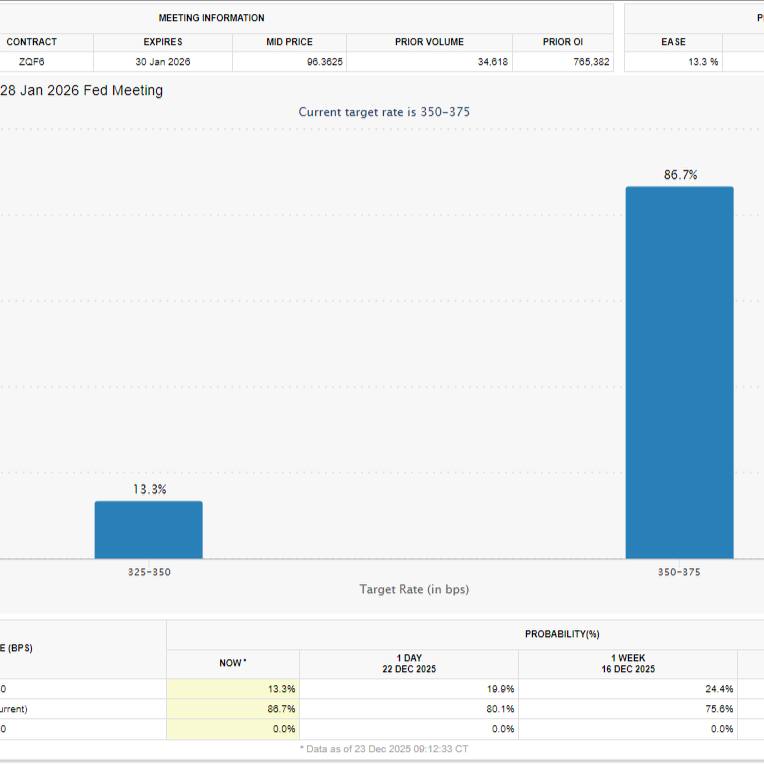This screenshot has width=764, height=764.
Task: Click the PRIOR OI column header
Action: pyautogui.click(x=563, y=42)
